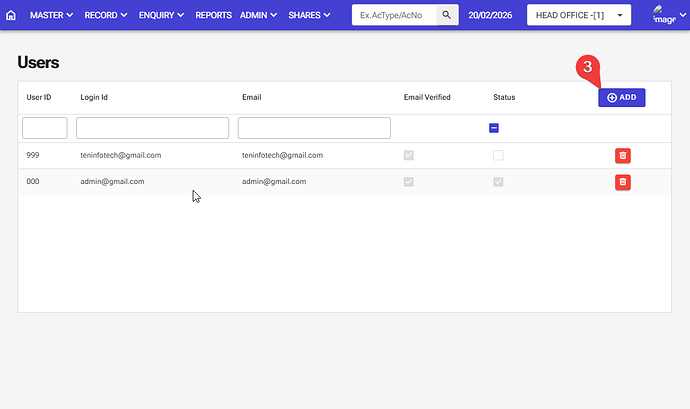
Task: Click the Login Id filter field
Action: click(152, 128)
